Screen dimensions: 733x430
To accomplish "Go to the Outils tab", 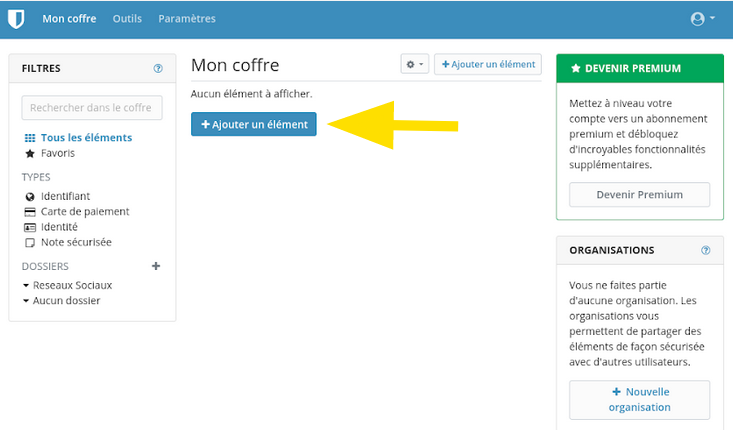I will (127, 19).
